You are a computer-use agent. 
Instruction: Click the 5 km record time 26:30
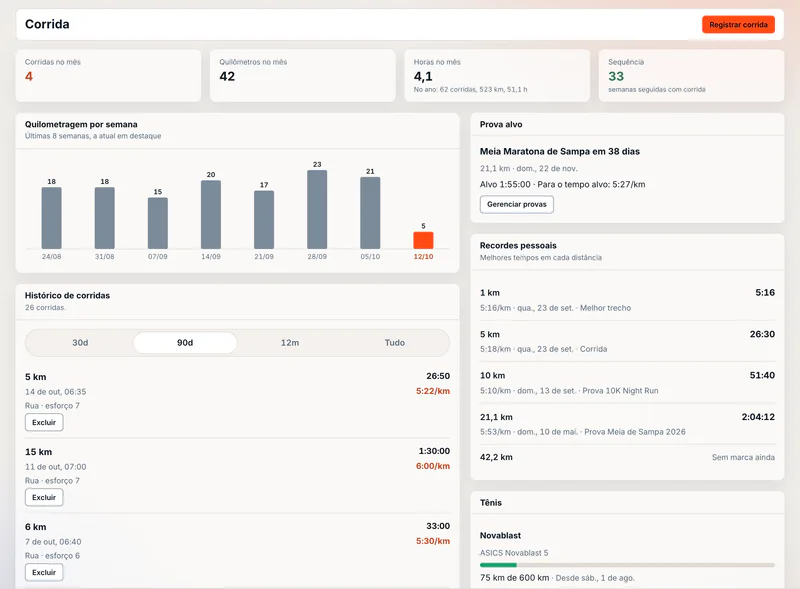(x=762, y=334)
